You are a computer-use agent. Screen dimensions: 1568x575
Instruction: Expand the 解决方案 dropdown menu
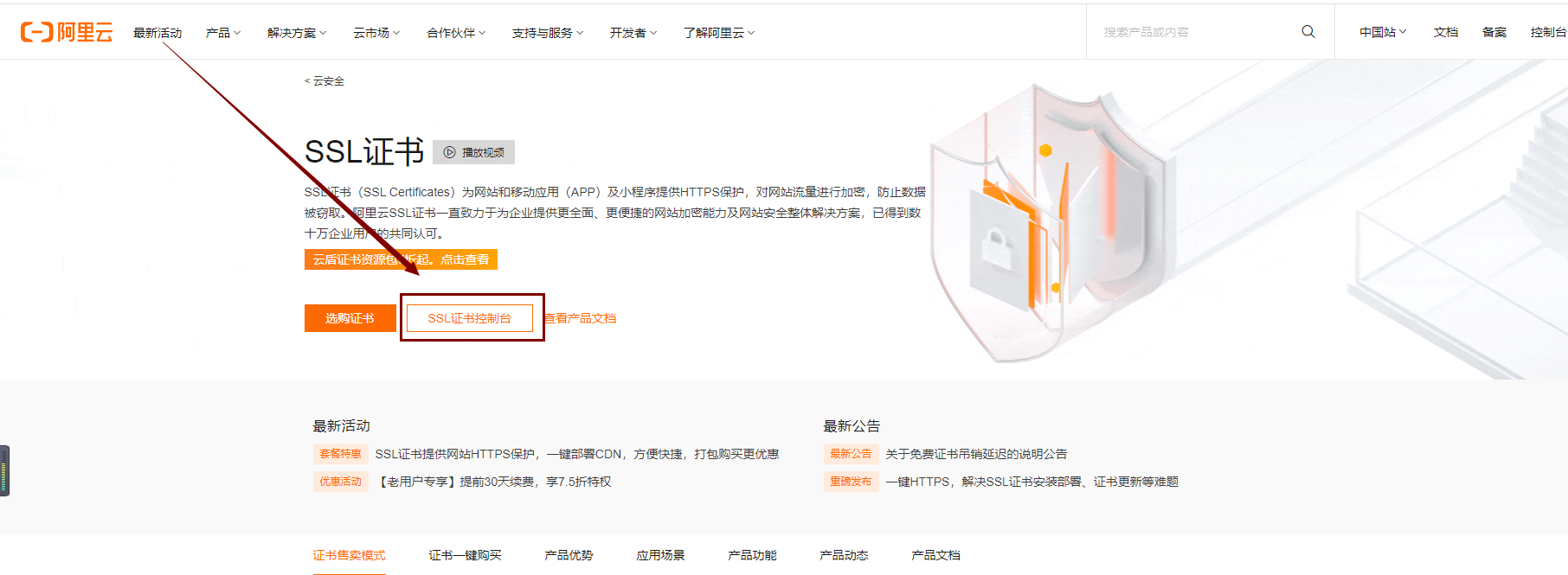[296, 33]
